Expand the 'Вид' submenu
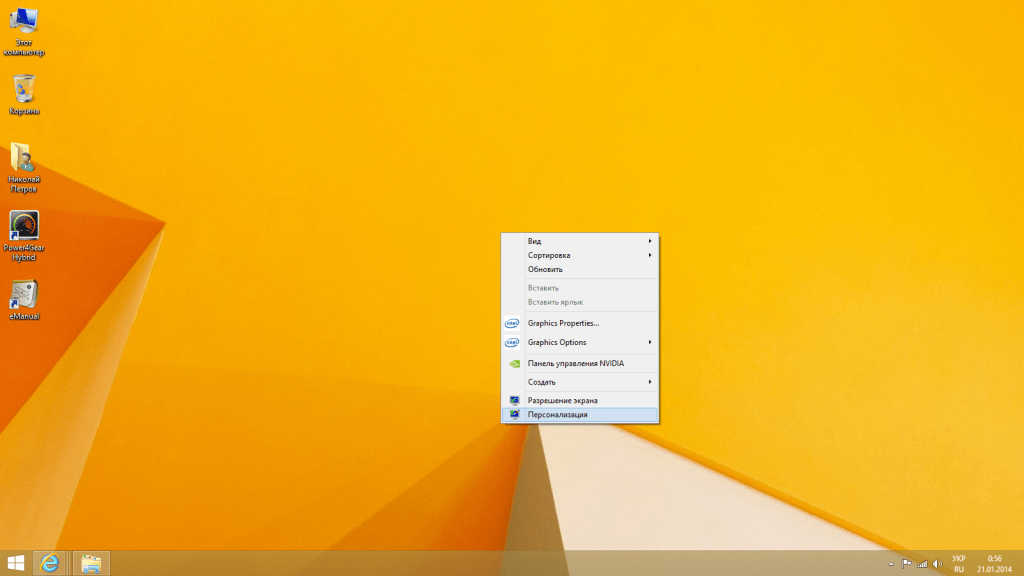This screenshot has height=576, width=1024. click(x=580, y=241)
